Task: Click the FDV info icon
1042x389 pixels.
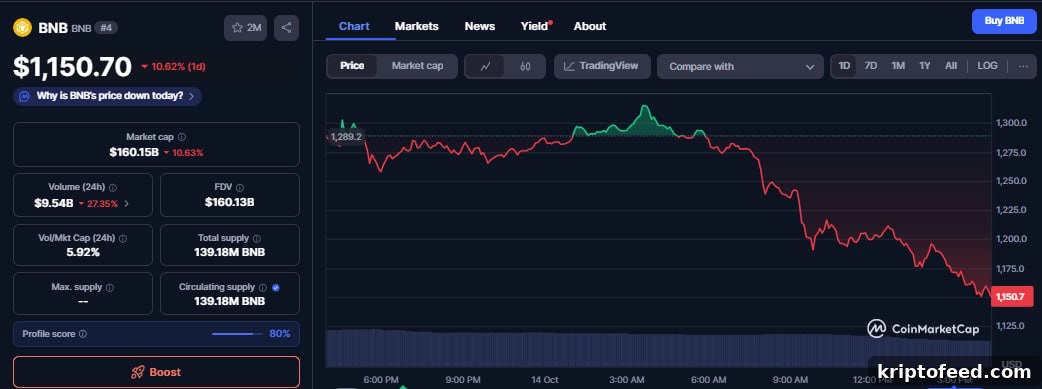Action: pos(240,188)
